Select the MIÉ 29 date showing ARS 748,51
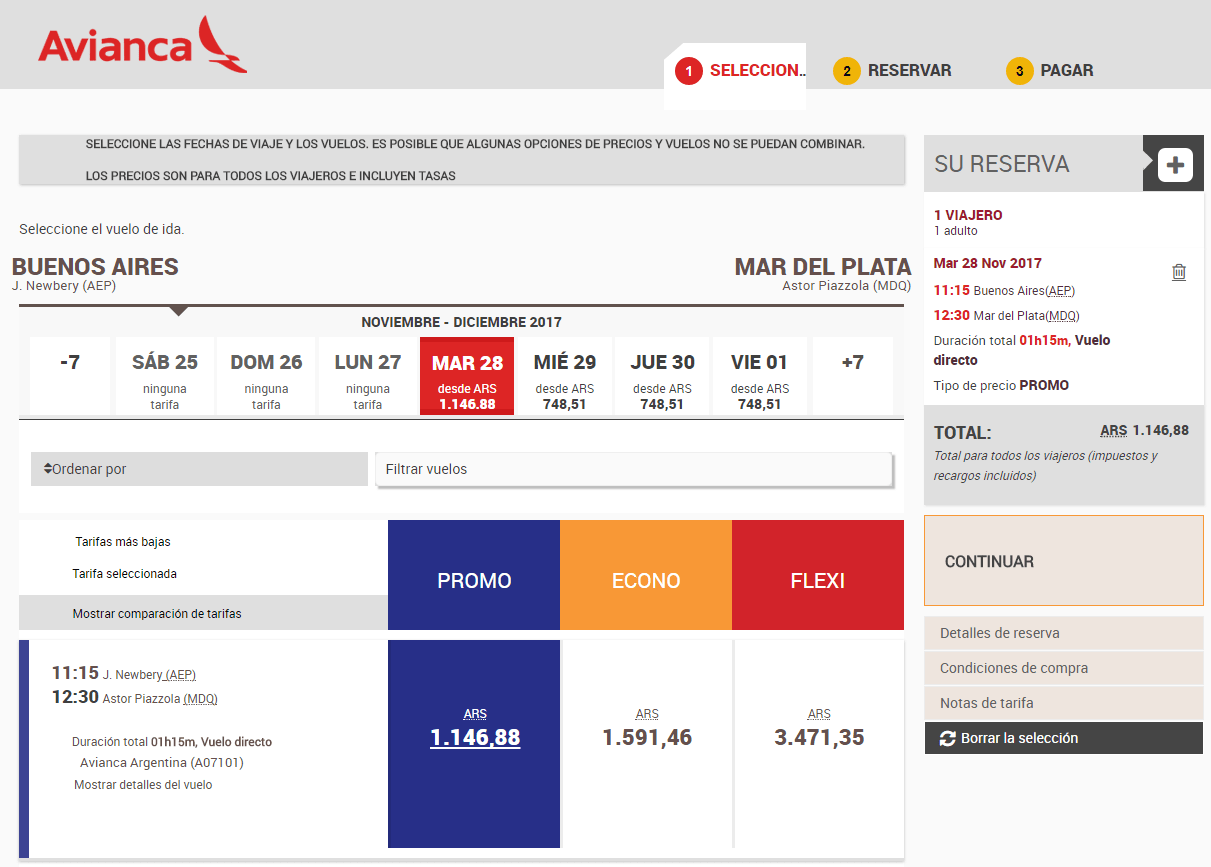The height and width of the screenshot is (867, 1211). (x=565, y=375)
